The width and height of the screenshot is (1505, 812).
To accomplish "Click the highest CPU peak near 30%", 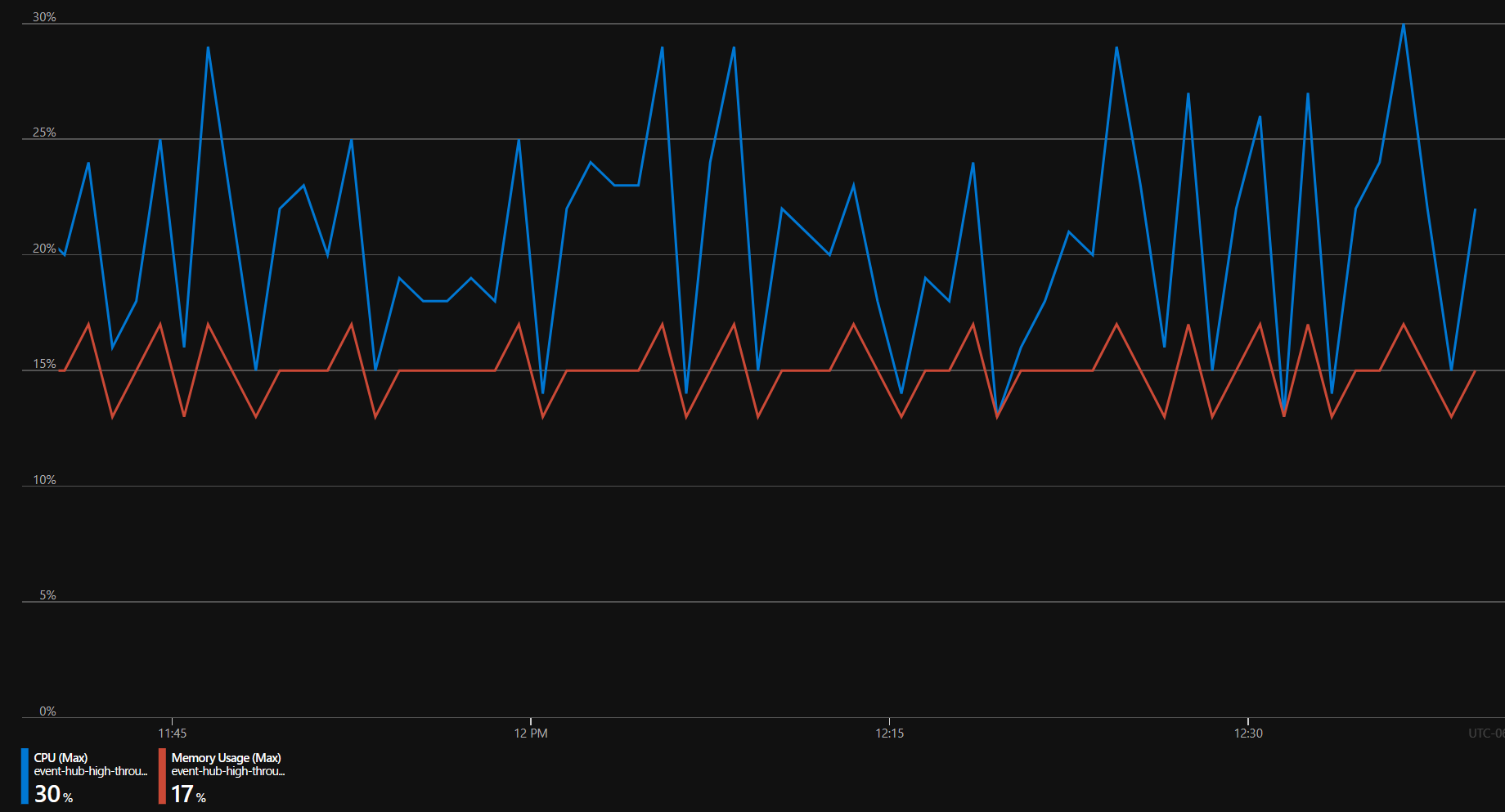I will [1404, 25].
